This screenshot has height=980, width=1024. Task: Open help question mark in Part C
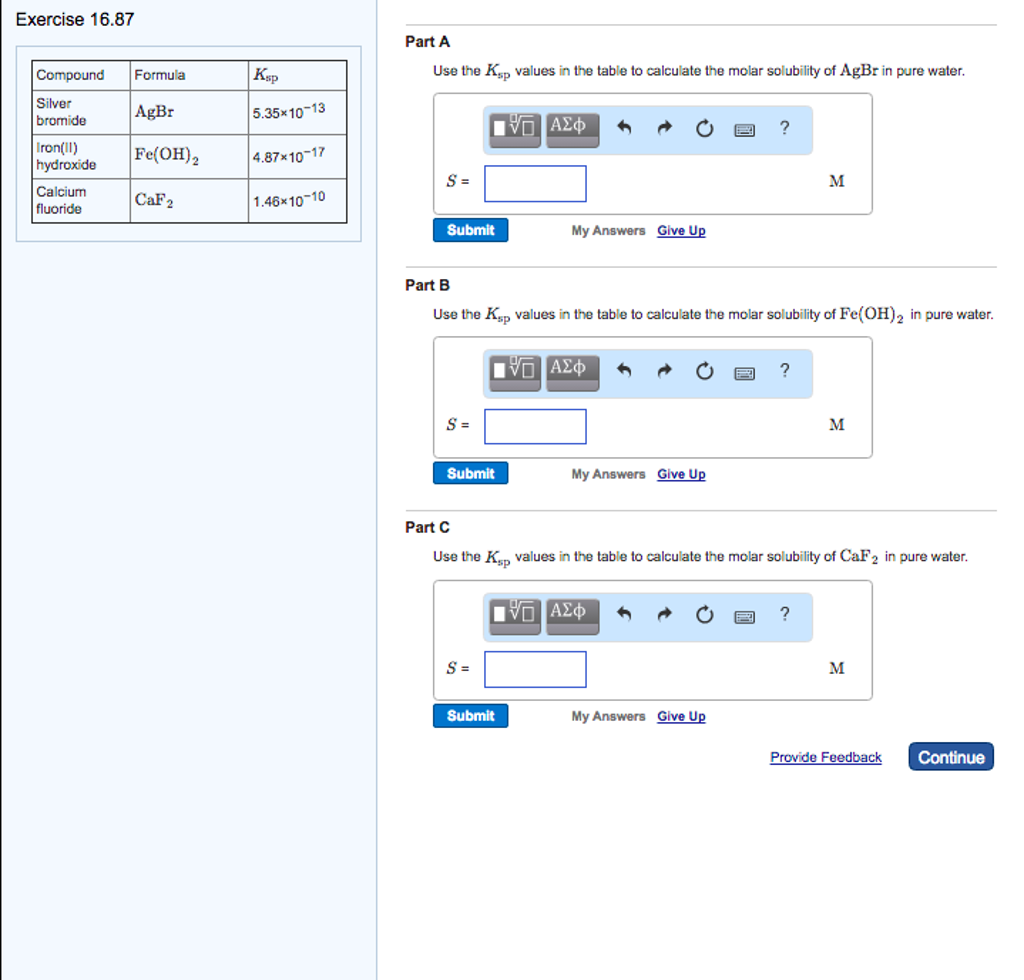784,614
